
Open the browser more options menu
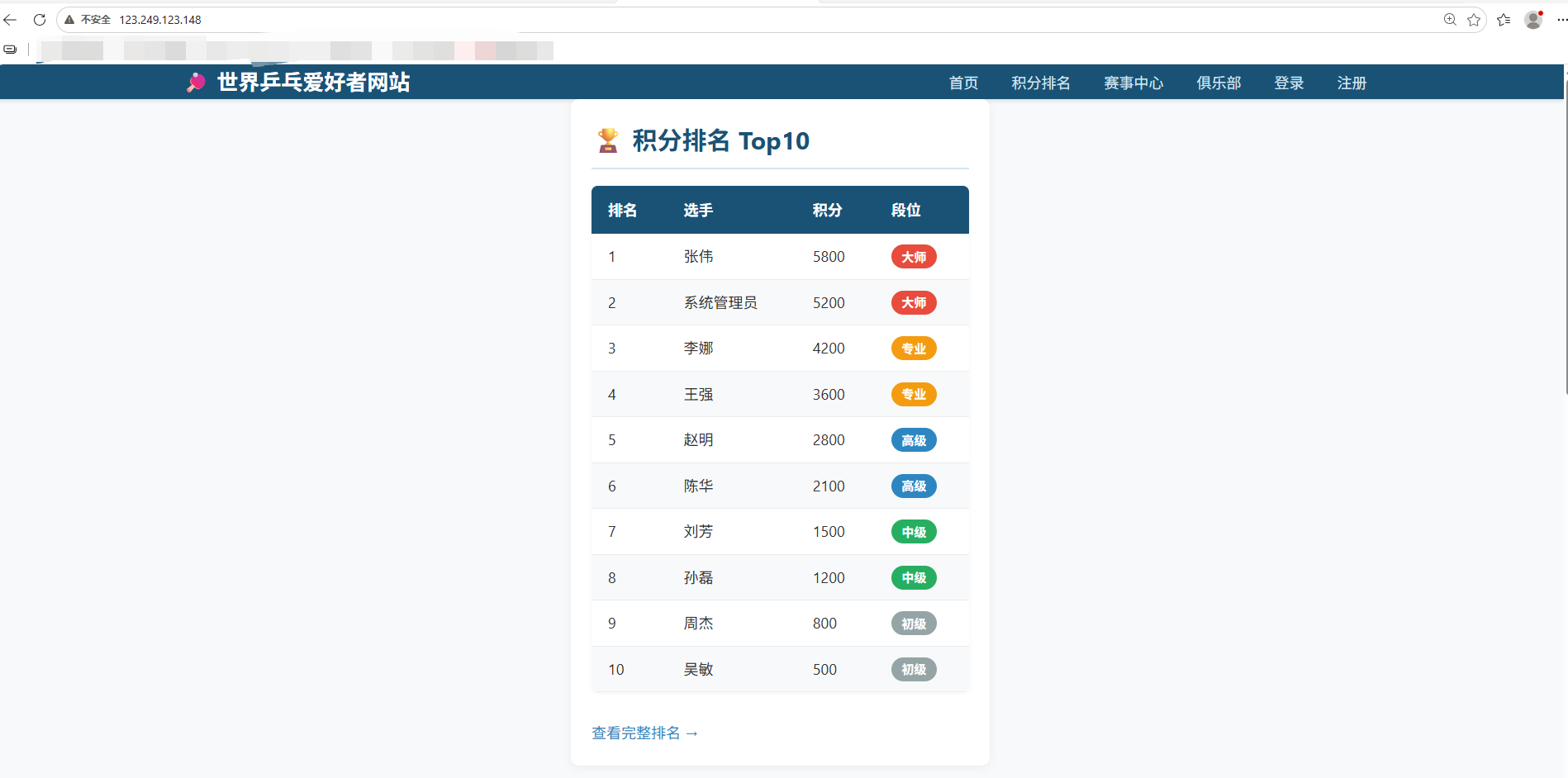point(1561,20)
